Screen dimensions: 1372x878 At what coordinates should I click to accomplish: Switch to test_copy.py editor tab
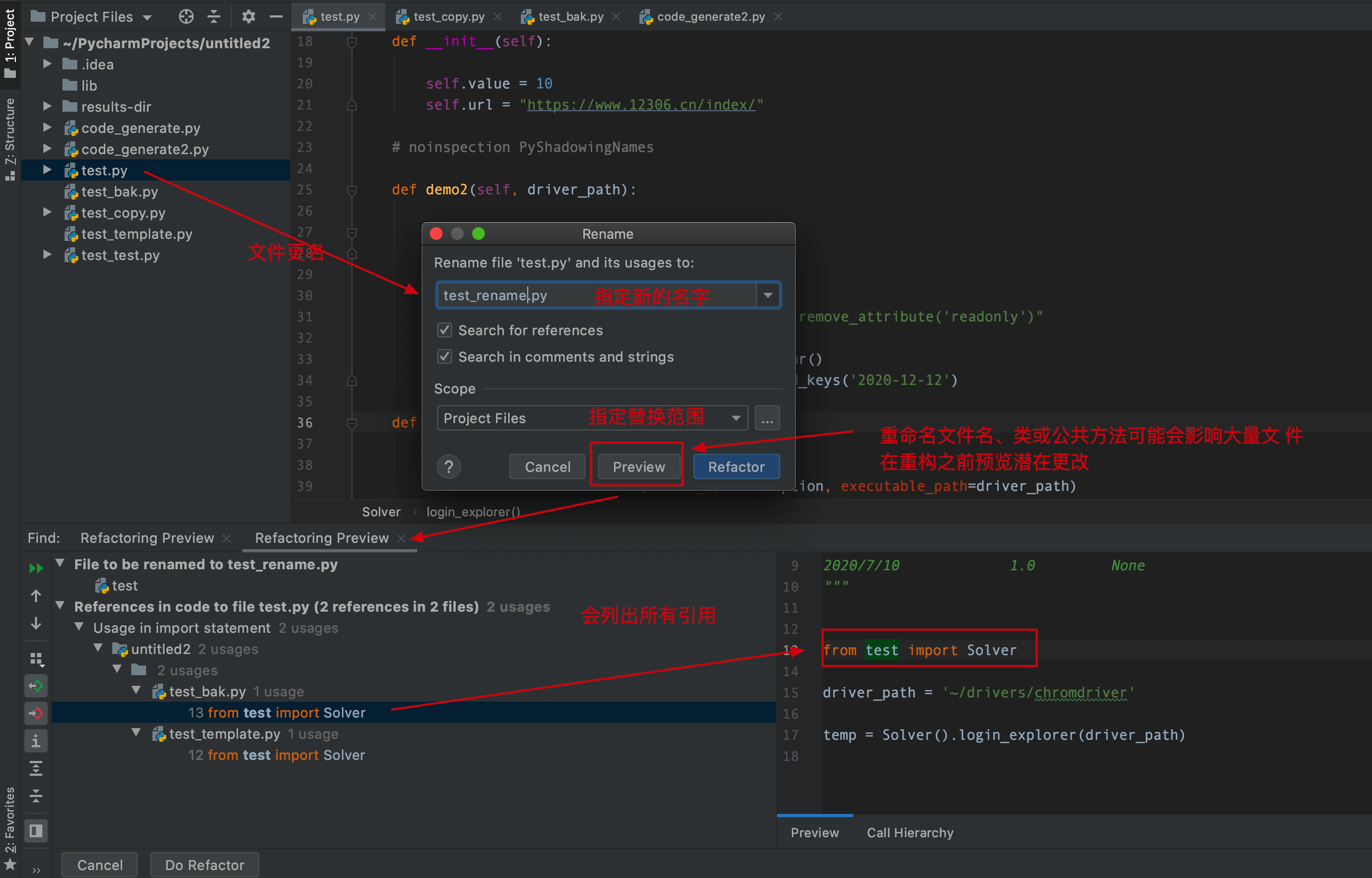coord(449,16)
